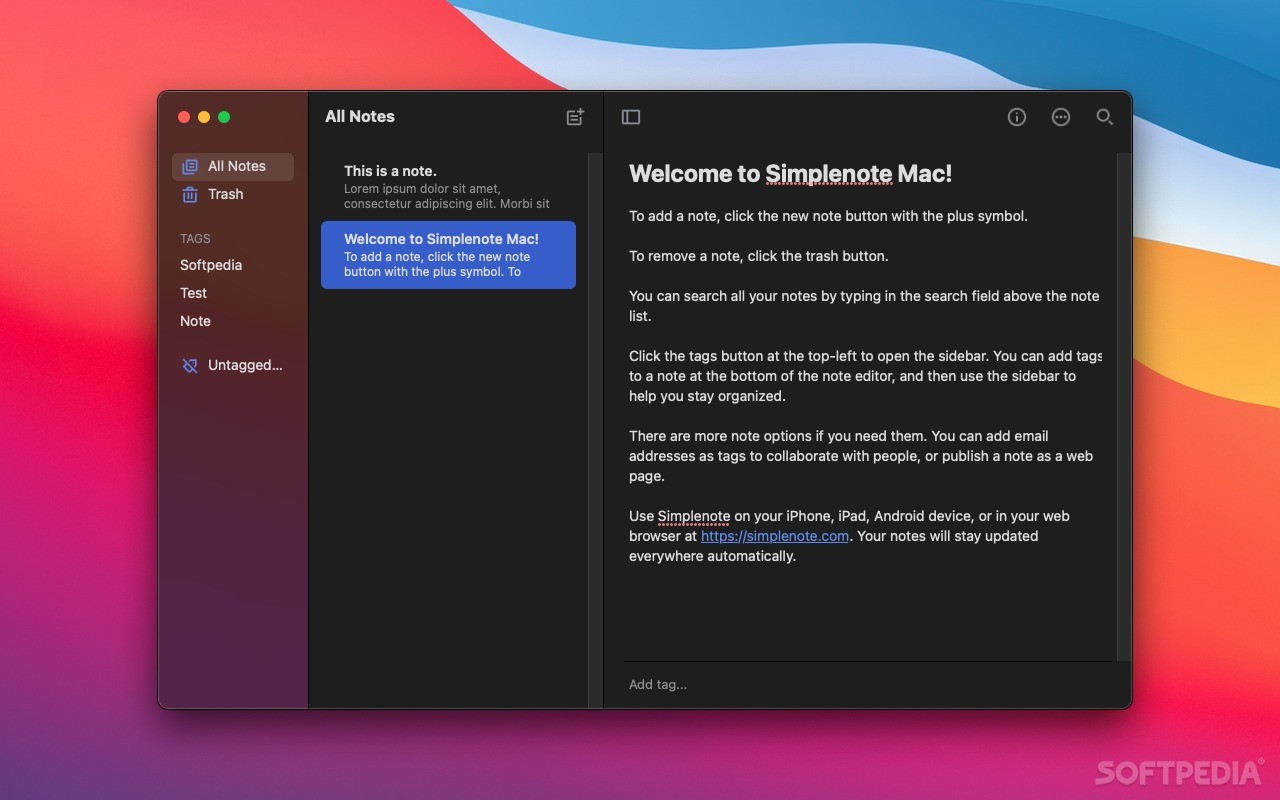The height and width of the screenshot is (800, 1280).
Task: Toggle the sidebar panel icon
Action: coord(631,117)
